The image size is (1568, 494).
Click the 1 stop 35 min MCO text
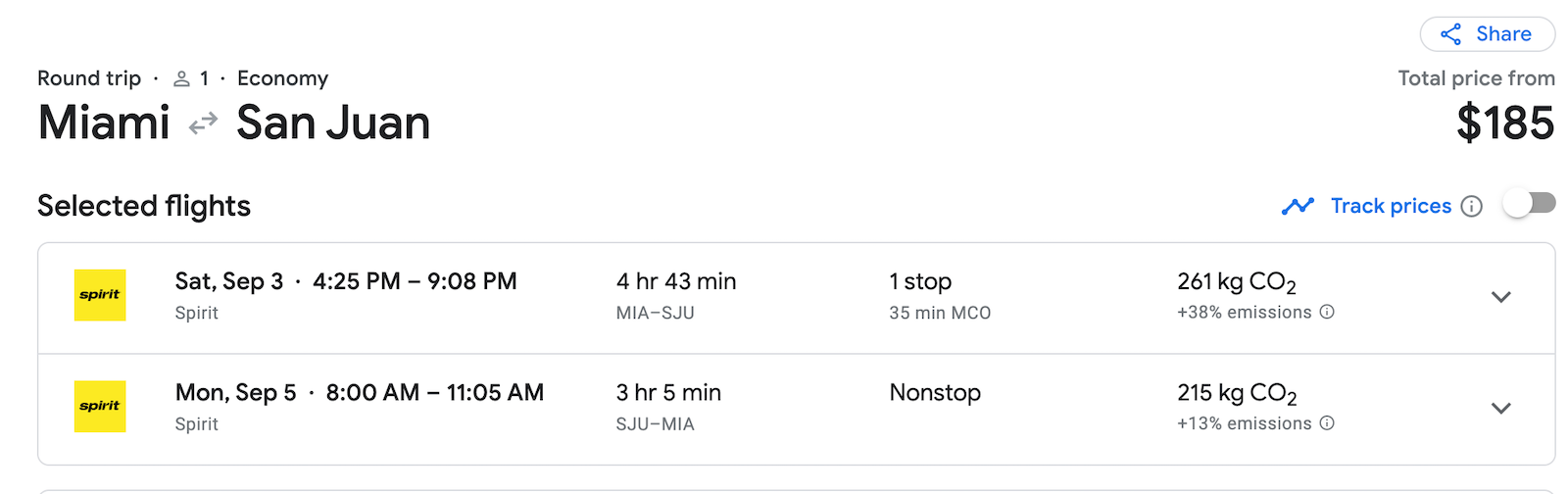[940, 296]
